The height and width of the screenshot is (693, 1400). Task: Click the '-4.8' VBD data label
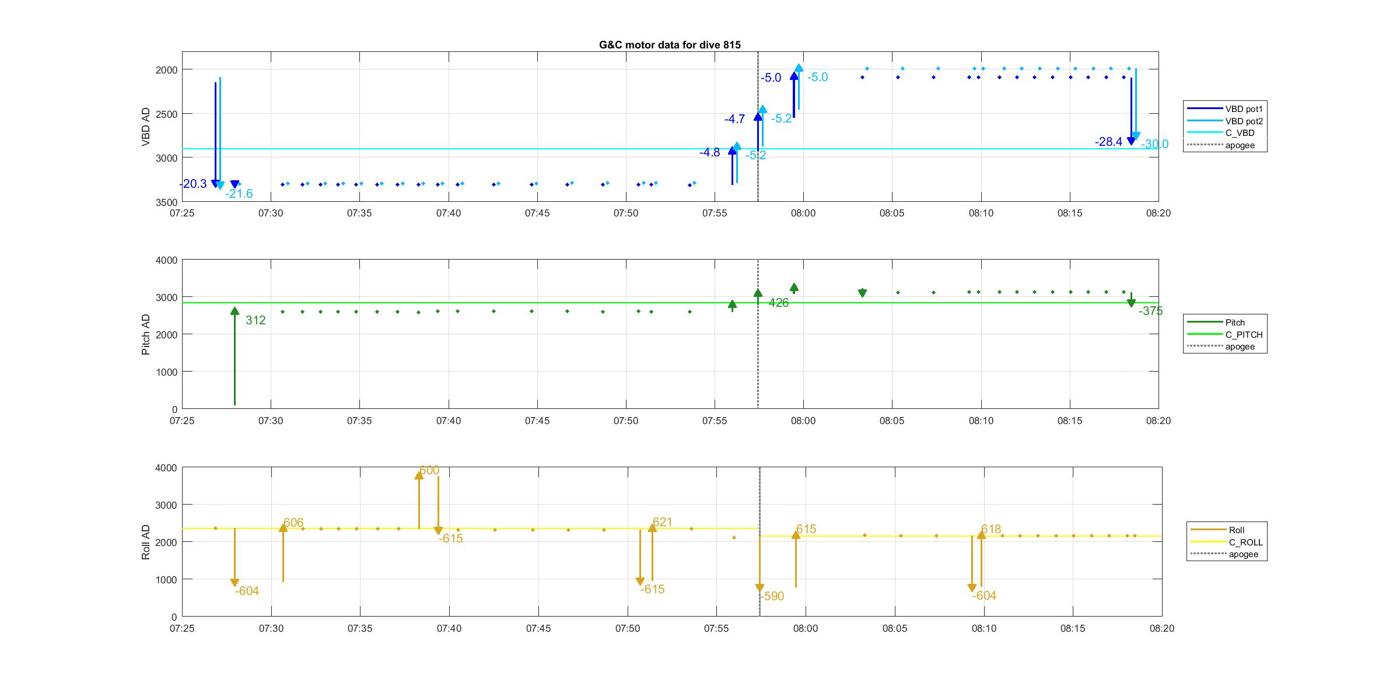click(x=710, y=153)
